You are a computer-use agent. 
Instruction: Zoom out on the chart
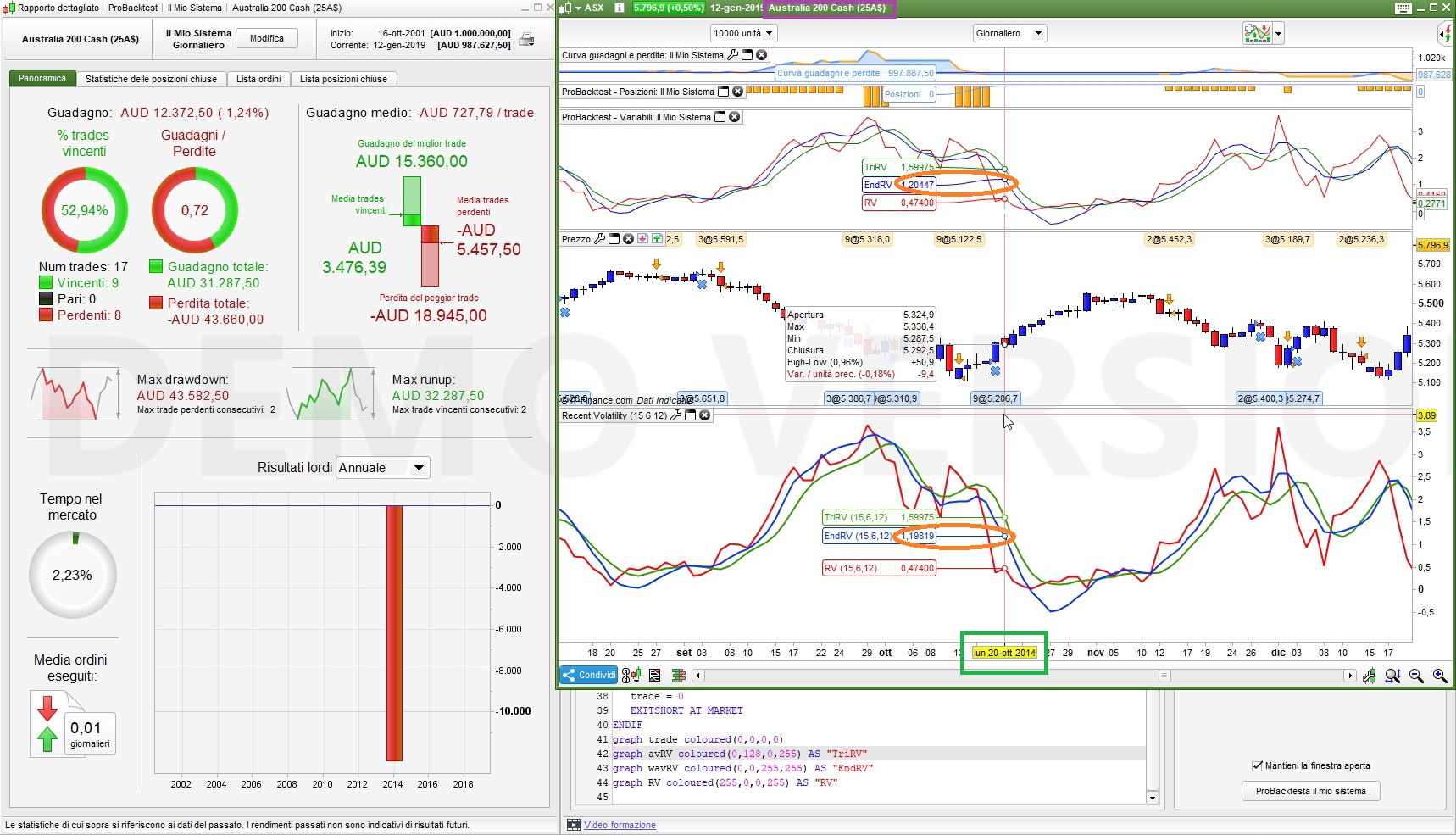point(1416,676)
